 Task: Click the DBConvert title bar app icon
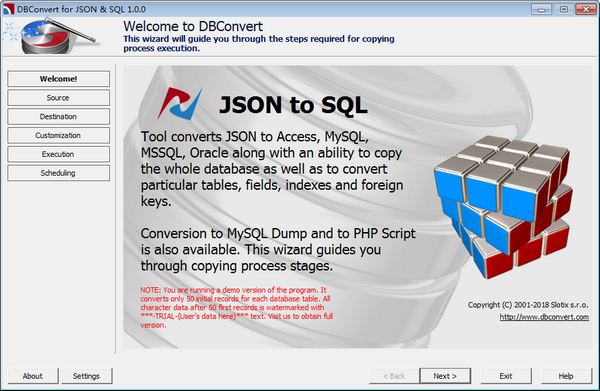click(x=8, y=9)
